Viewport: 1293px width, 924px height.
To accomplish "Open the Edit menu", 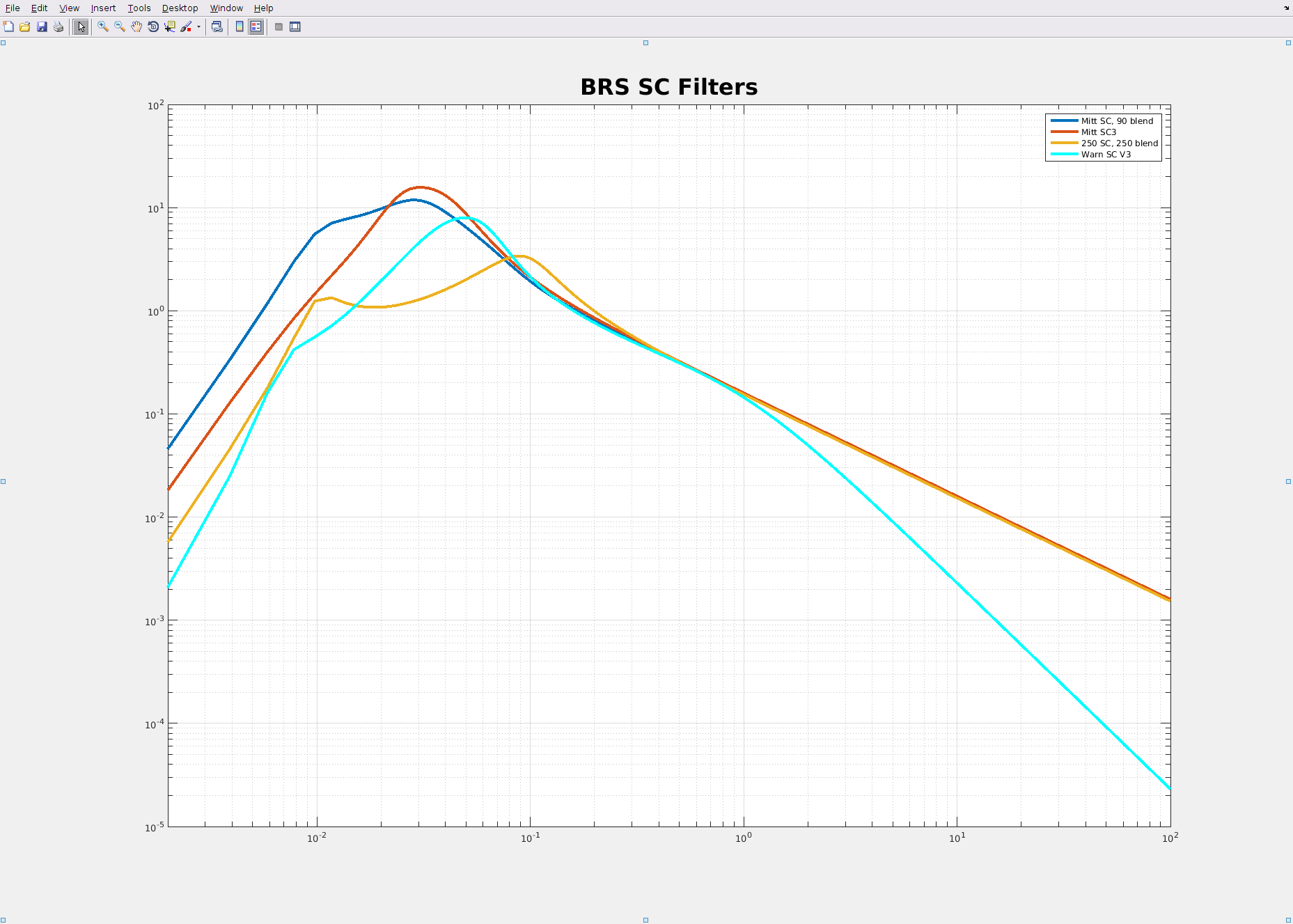I will (39, 8).
